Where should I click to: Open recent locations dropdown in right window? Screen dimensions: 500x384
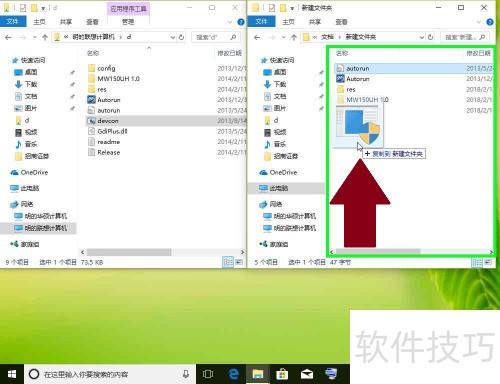(x=283, y=37)
